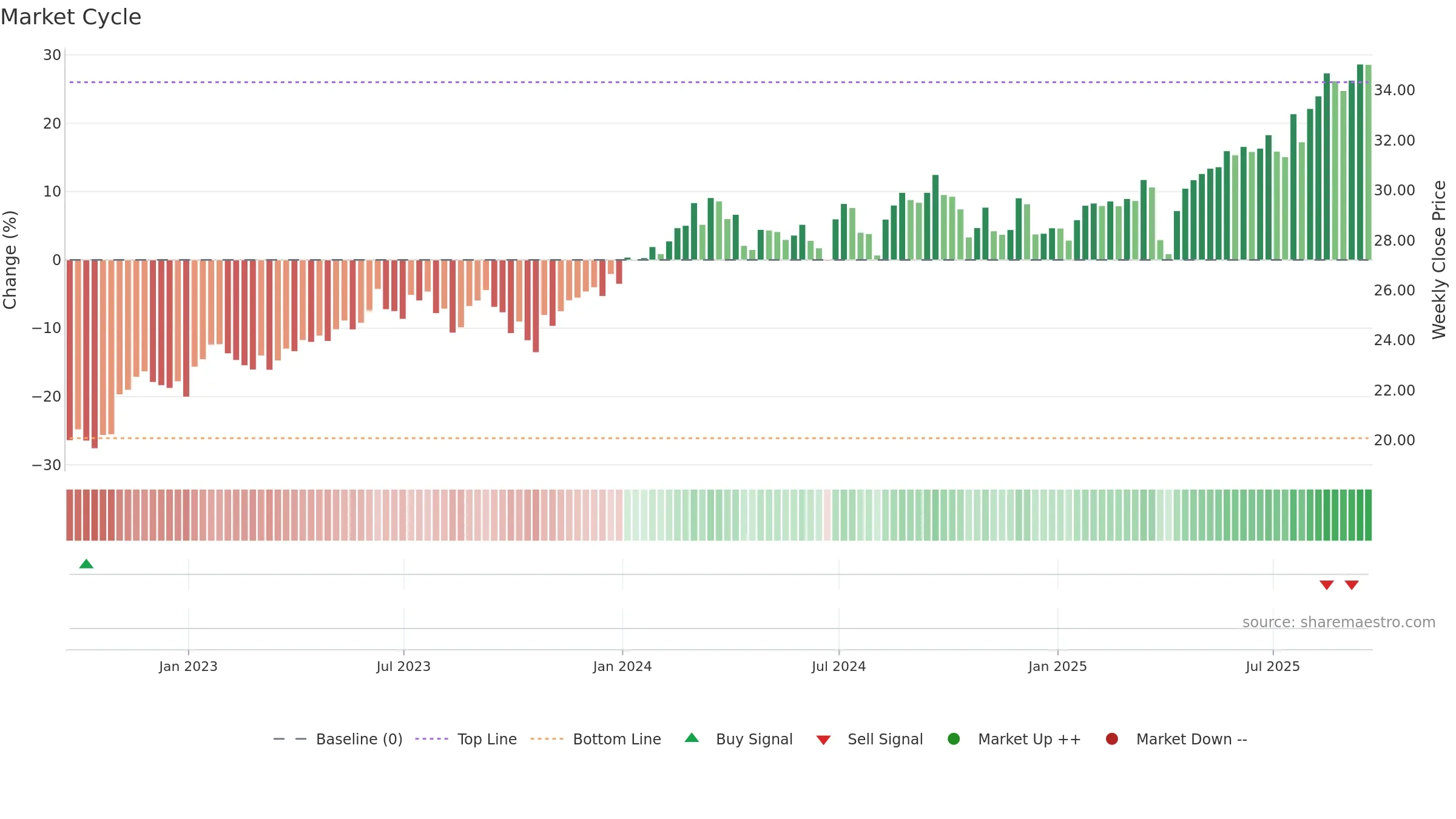The height and width of the screenshot is (819, 1456).
Task: Click the grey dashed Baseline legend swatch
Action: coord(290,739)
